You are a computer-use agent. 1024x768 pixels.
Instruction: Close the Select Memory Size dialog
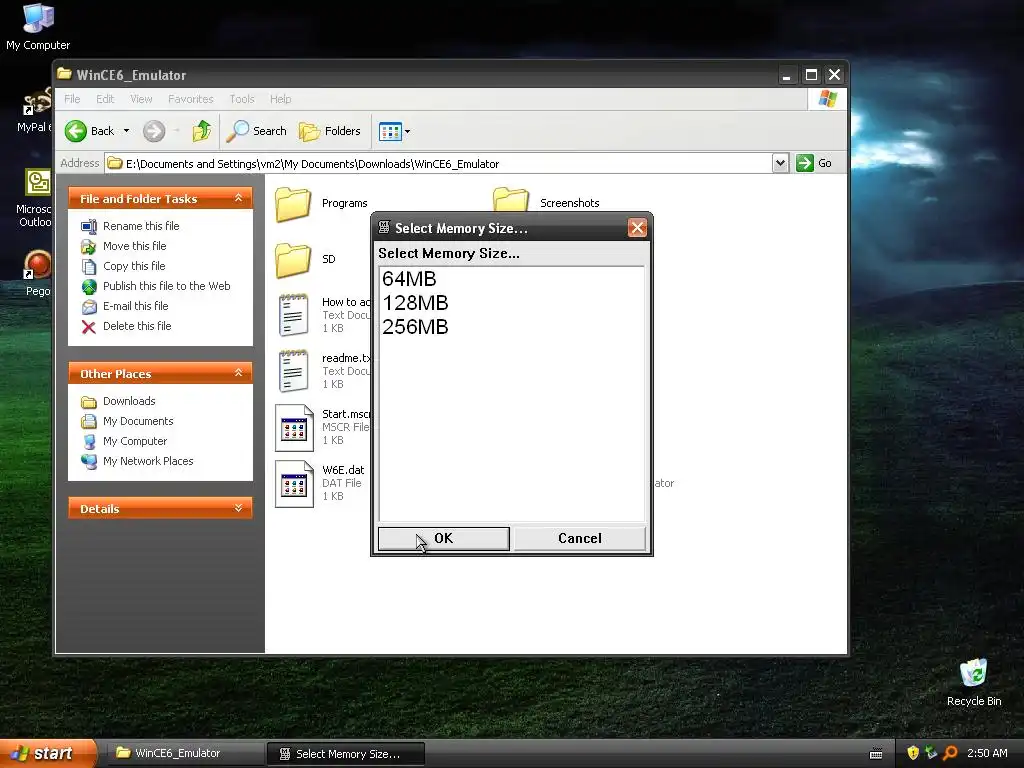(x=637, y=228)
